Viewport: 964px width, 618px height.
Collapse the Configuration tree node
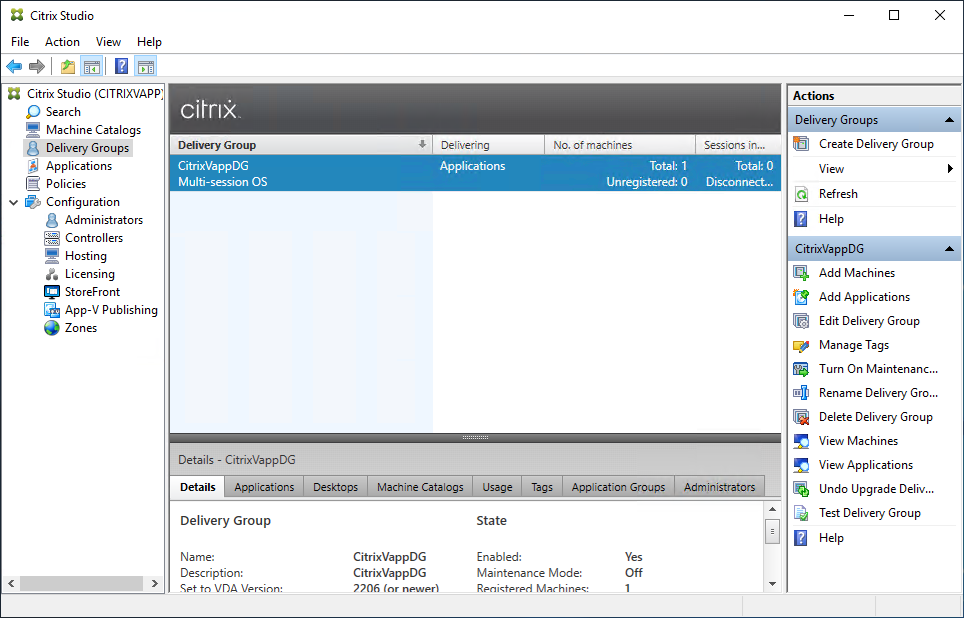coord(14,202)
